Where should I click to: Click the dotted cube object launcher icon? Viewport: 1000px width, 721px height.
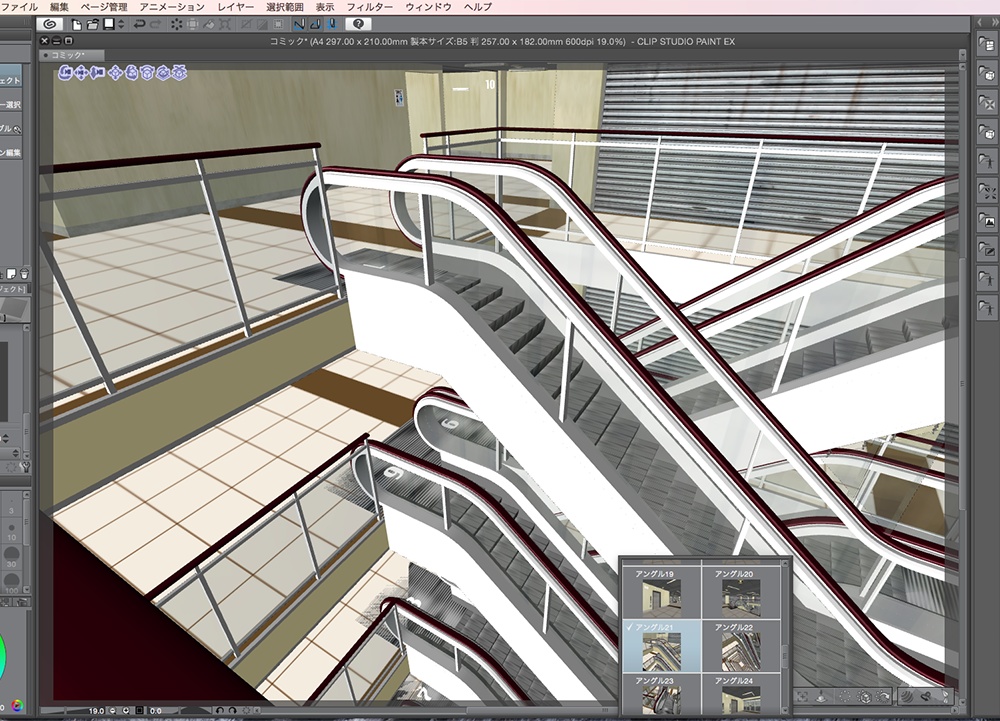864,697
